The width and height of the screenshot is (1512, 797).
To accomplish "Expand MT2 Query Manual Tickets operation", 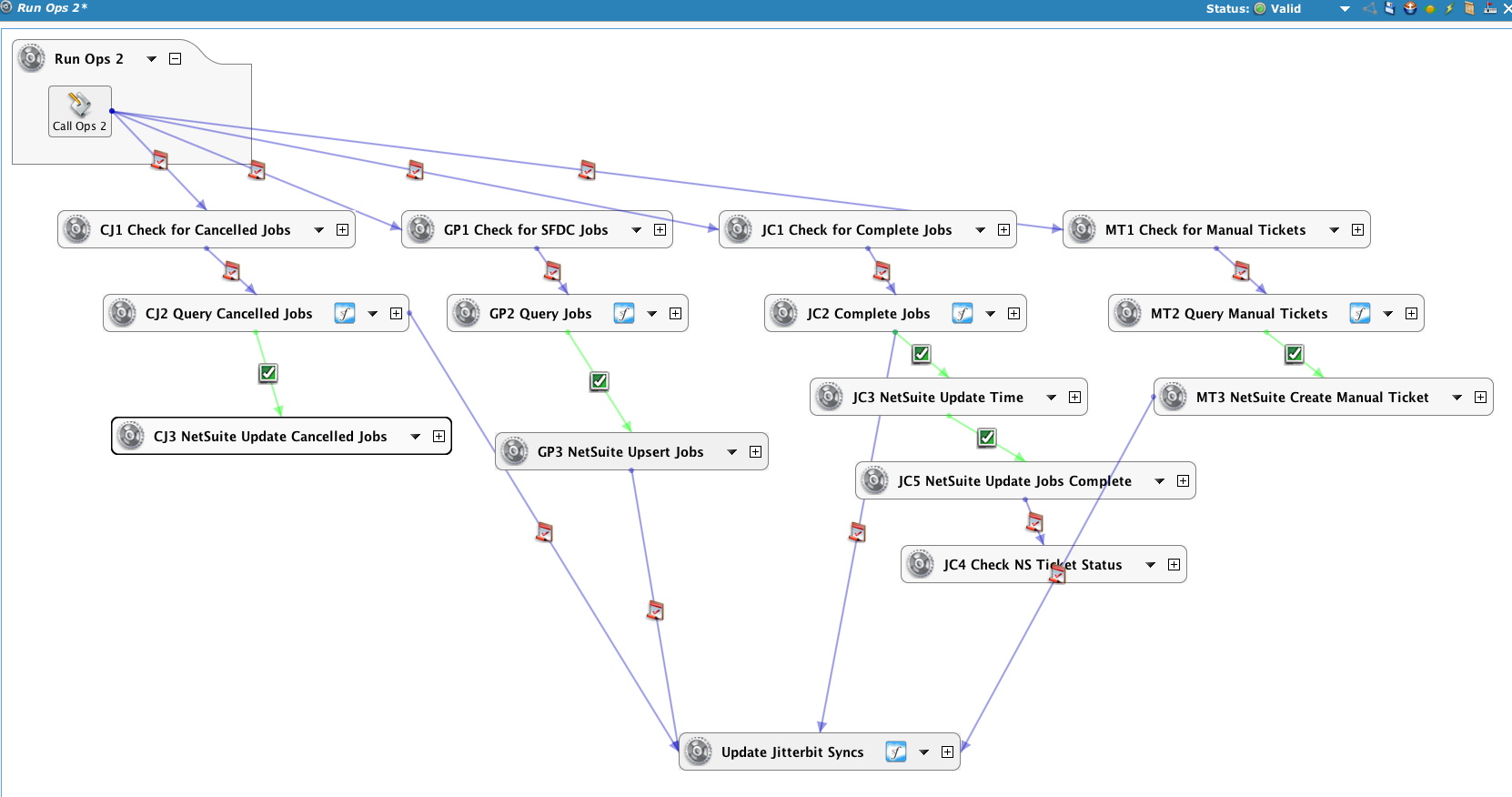I will point(1412,314).
